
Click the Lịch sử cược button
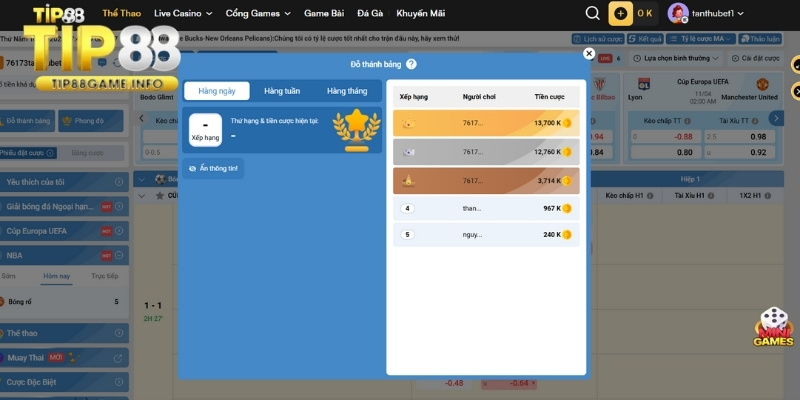596,38
